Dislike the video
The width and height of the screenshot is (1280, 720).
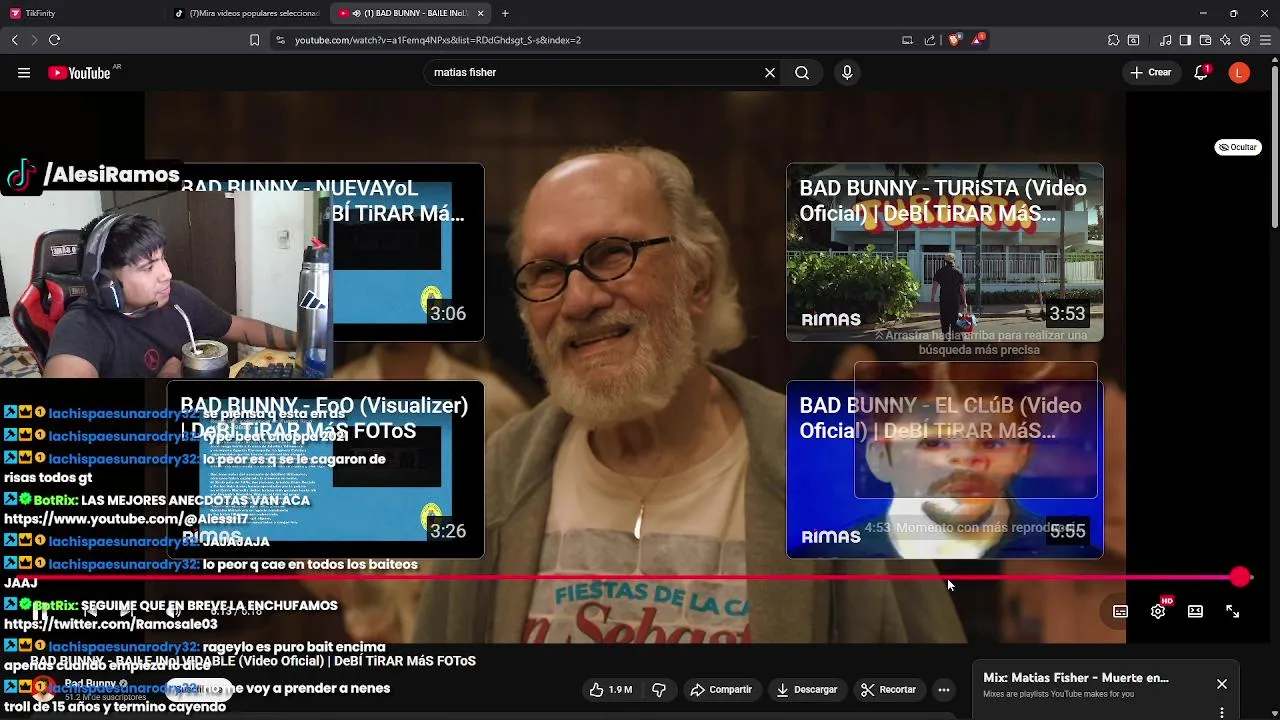coord(659,690)
